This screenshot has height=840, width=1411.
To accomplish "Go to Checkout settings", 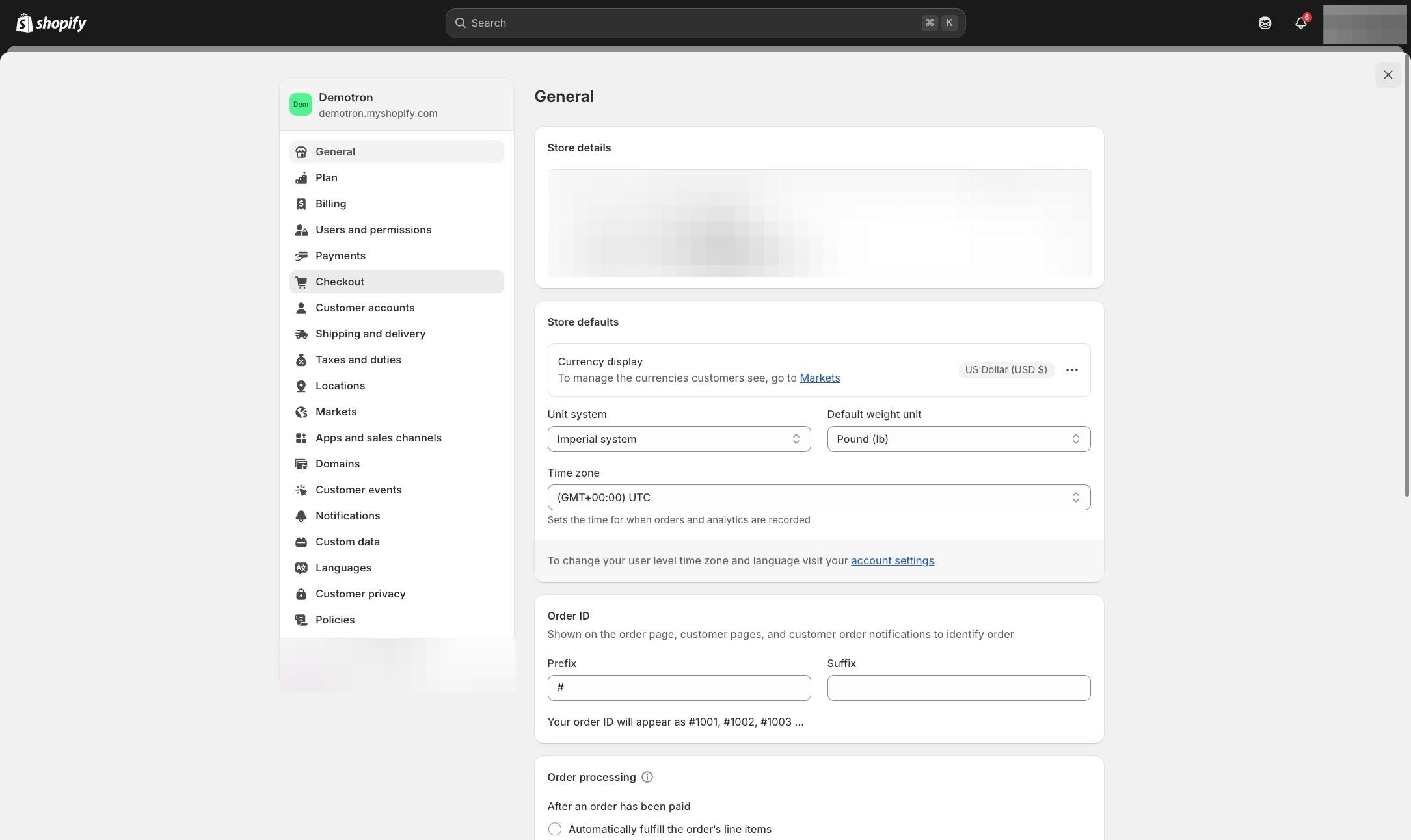I will tap(340, 282).
